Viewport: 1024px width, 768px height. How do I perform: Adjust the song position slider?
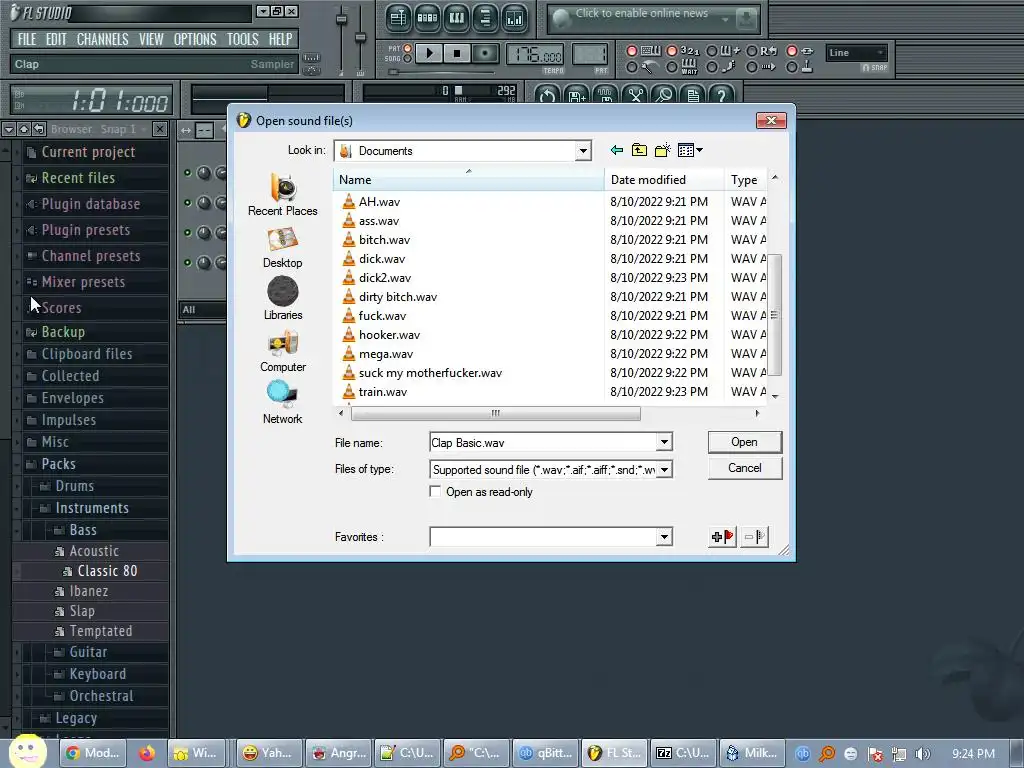tap(441, 72)
